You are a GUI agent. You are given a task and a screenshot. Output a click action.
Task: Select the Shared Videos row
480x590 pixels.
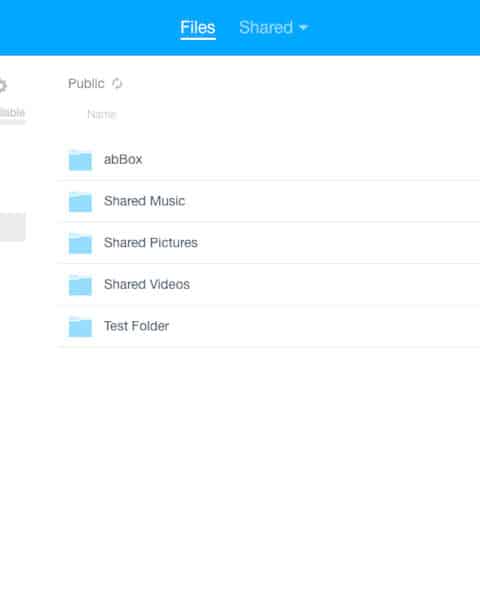(x=268, y=284)
